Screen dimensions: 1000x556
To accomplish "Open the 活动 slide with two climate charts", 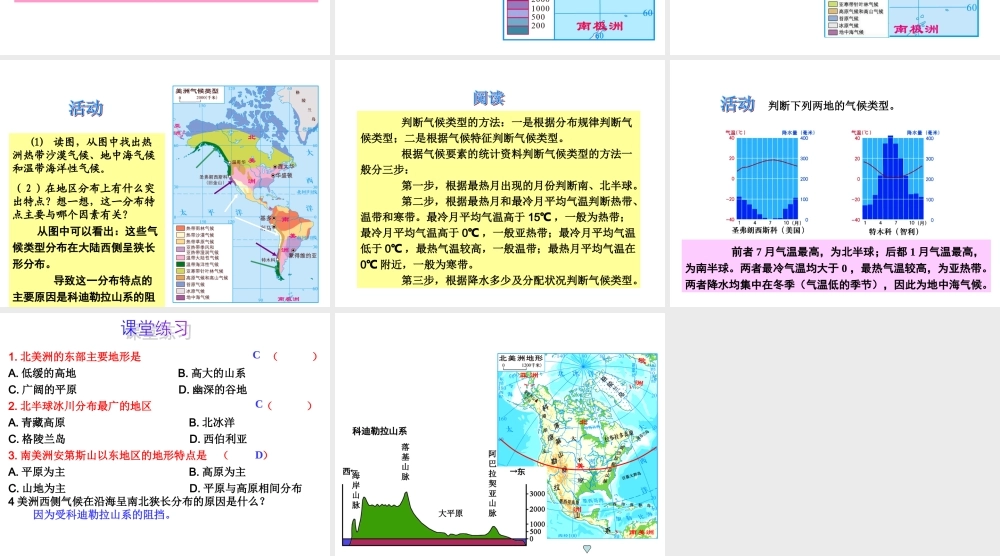I will [835, 183].
